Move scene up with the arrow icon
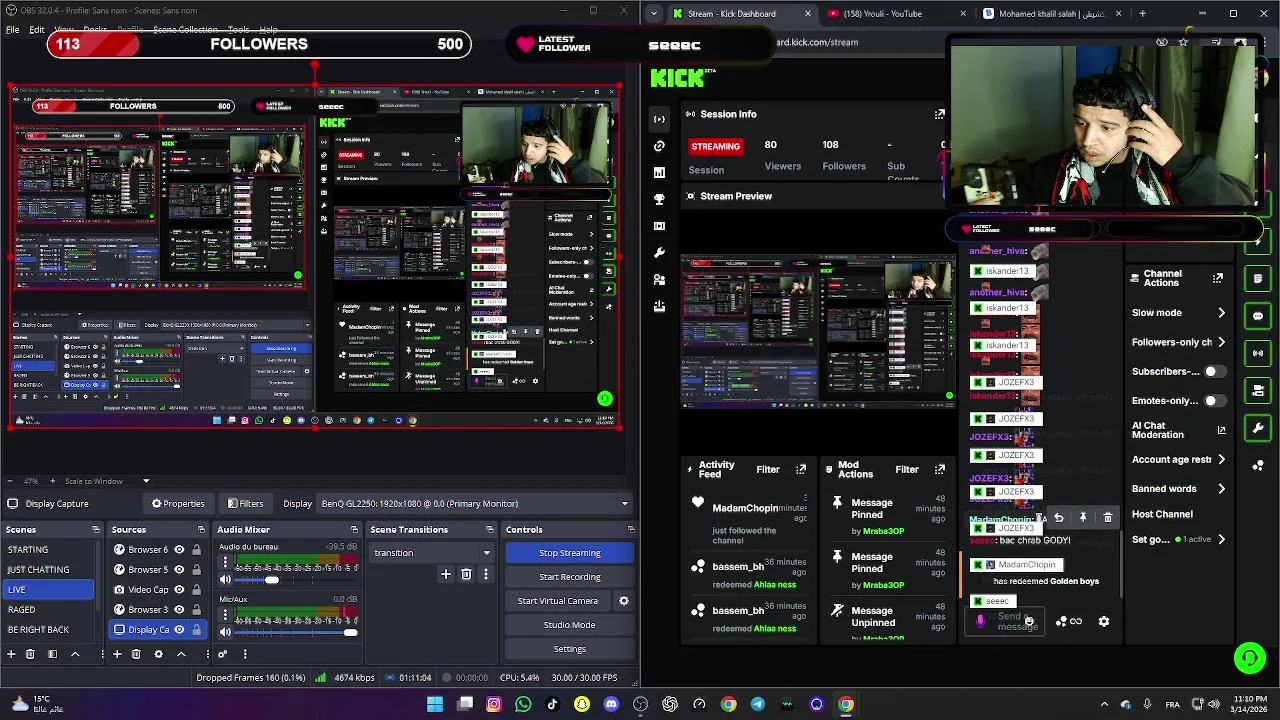The image size is (1280, 720). [x=75, y=654]
